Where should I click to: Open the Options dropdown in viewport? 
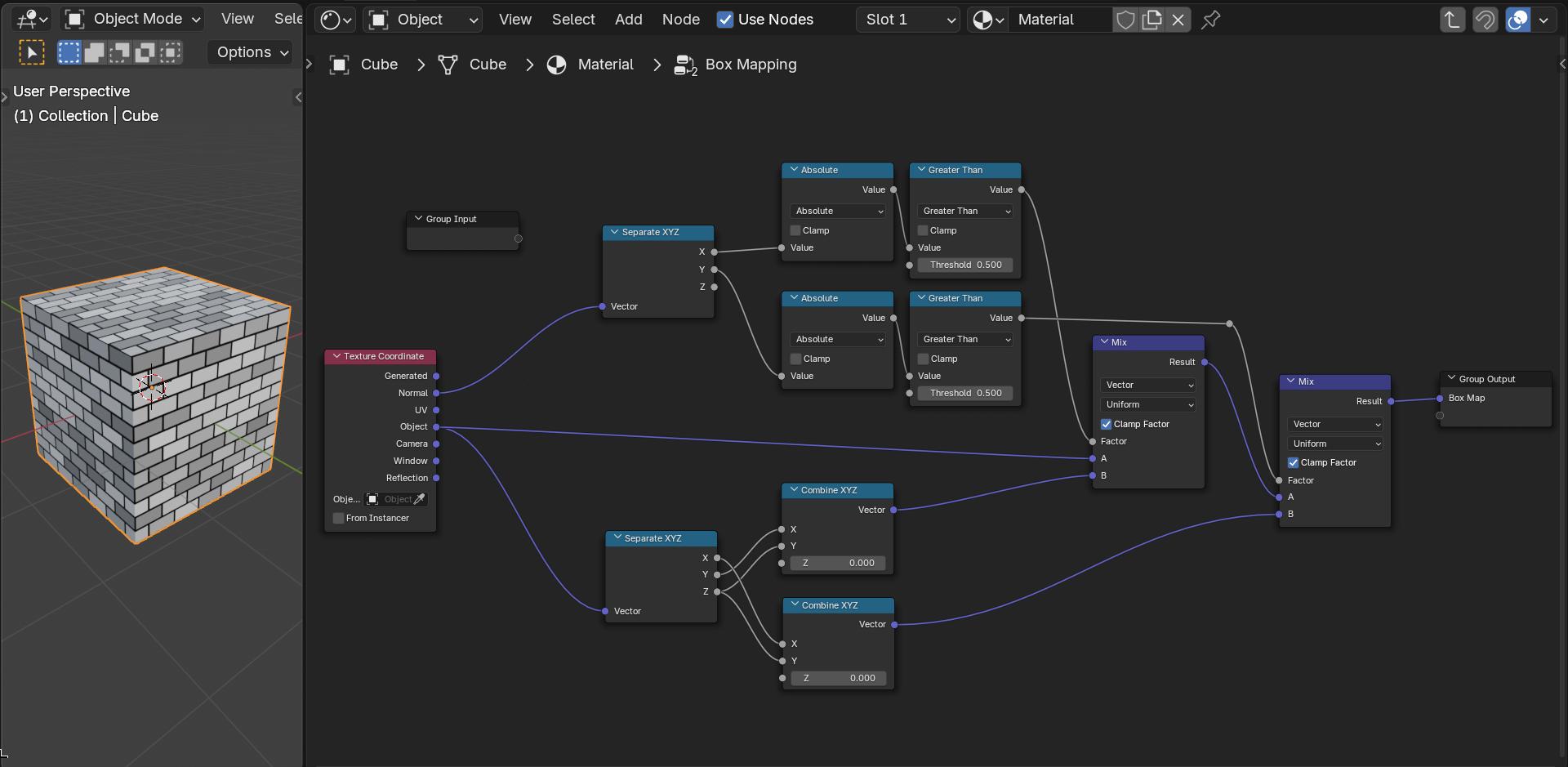click(x=250, y=52)
